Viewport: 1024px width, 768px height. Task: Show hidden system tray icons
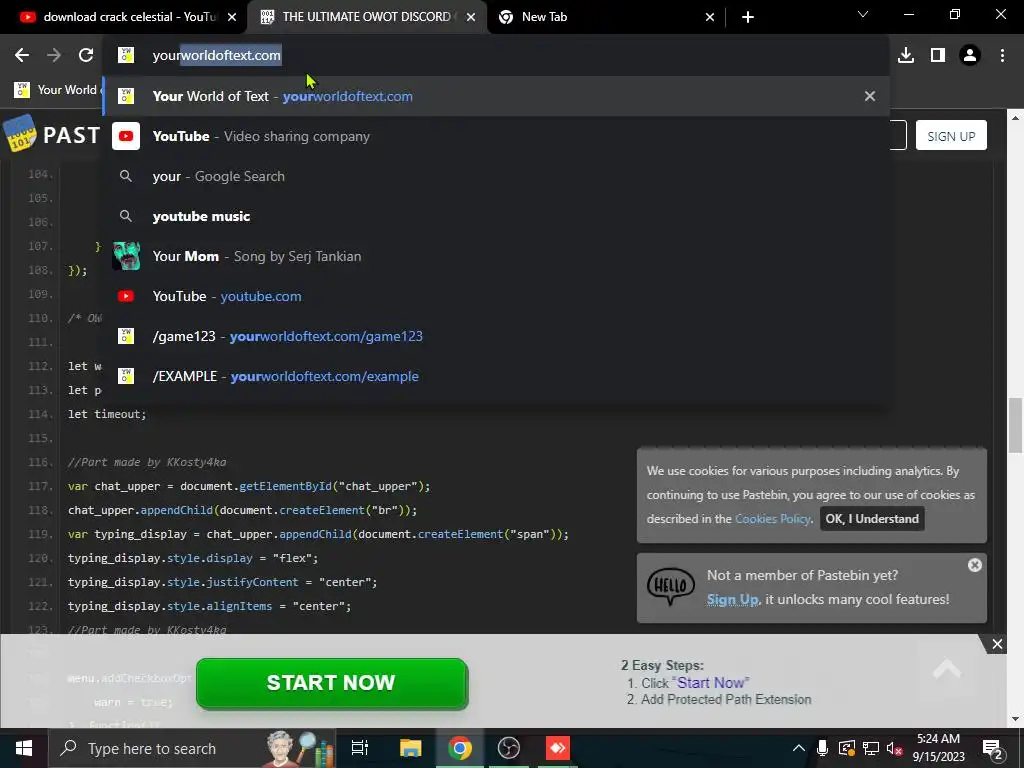(x=798, y=748)
